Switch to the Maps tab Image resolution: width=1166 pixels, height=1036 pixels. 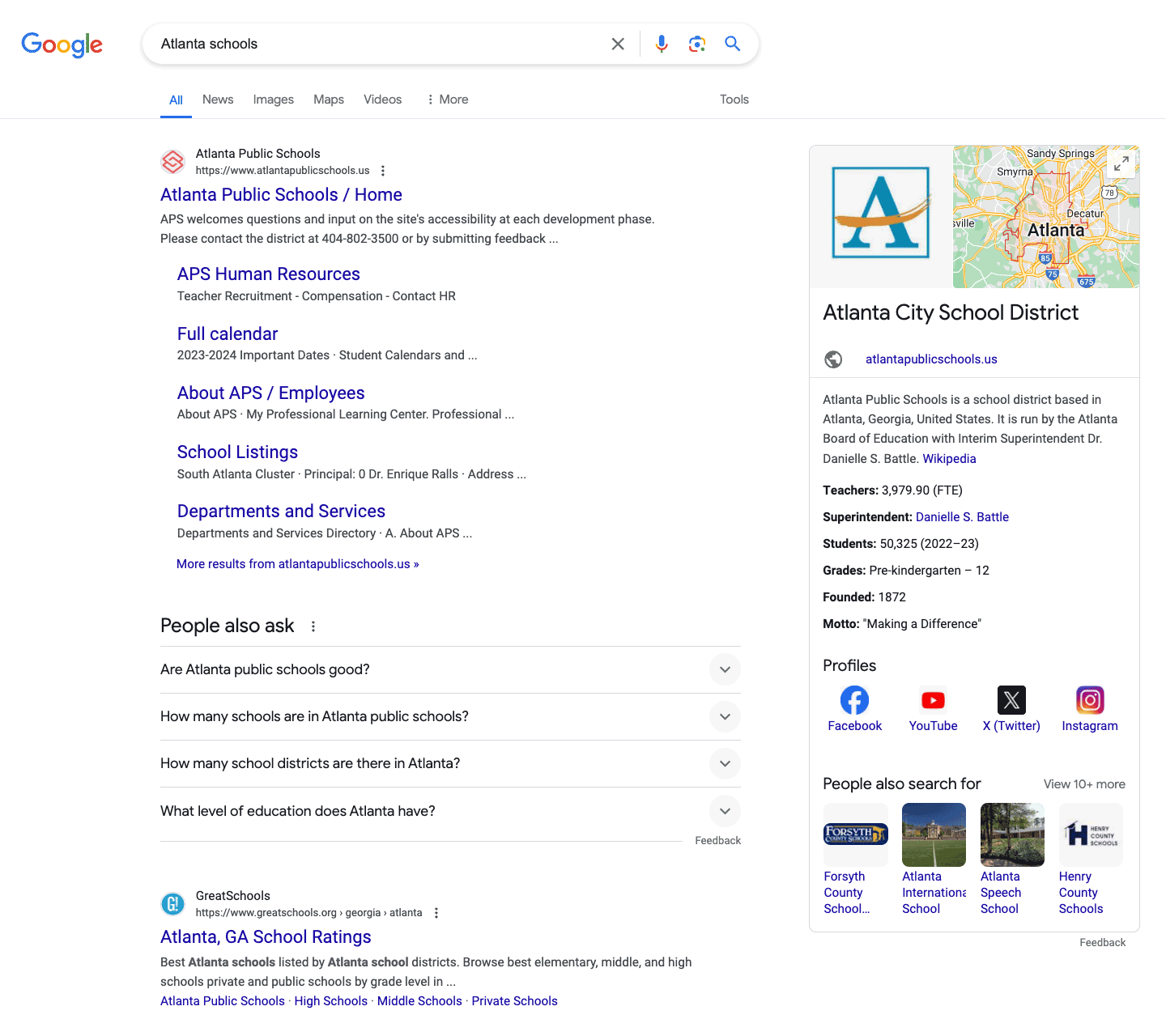point(329,100)
